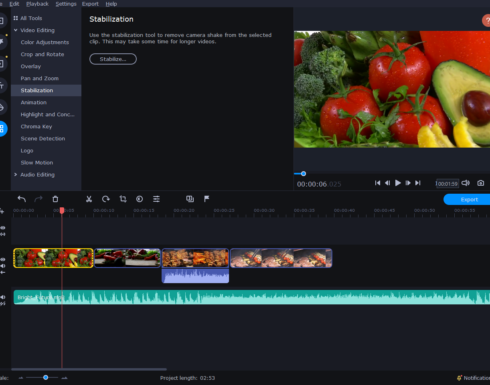Screen dimensions: 490x385
Task: Select the meat grilling clip on timeline
Action: tap(281, 258)
